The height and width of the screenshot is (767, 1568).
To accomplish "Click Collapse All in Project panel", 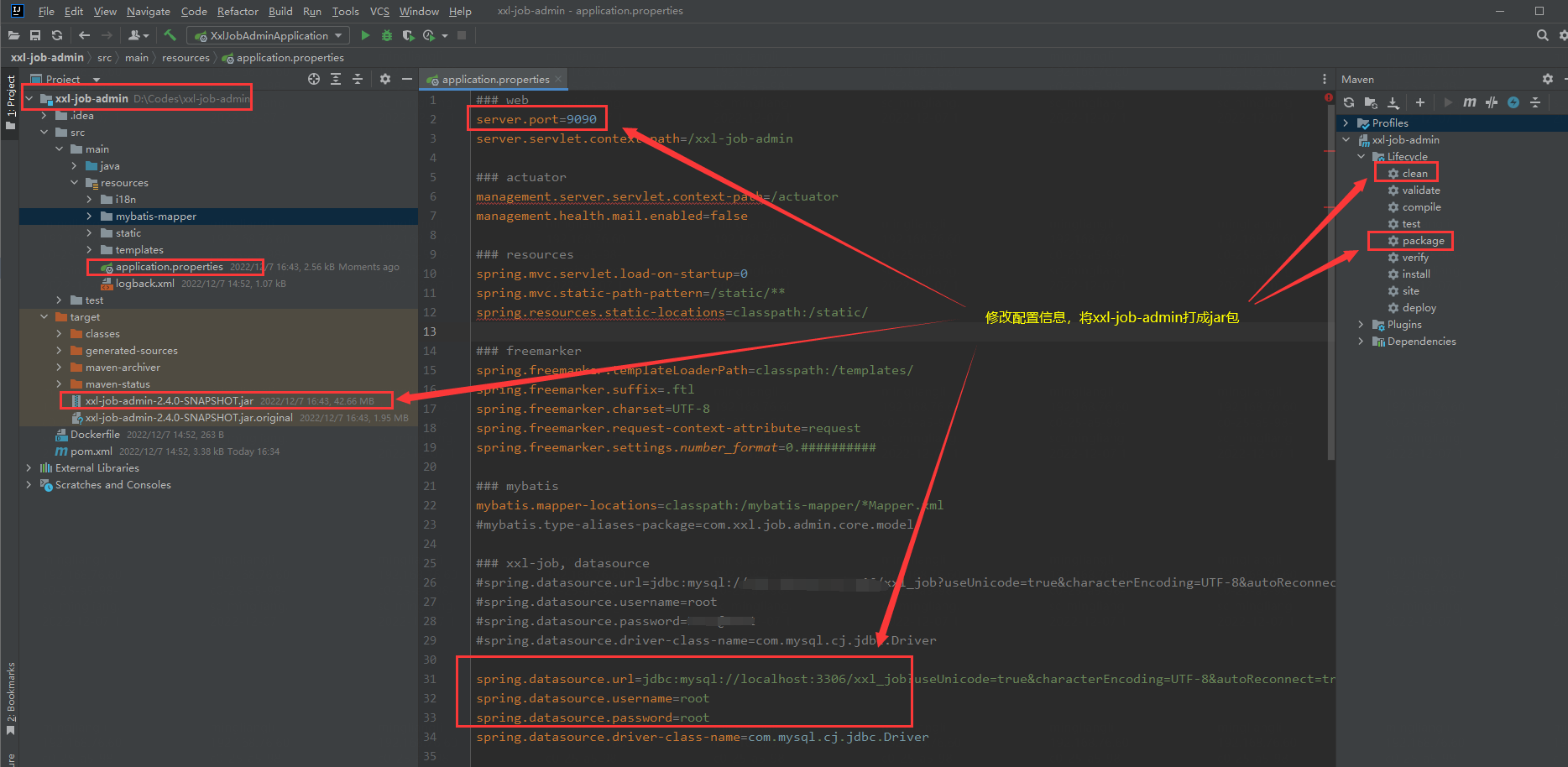I will tap(358, 79).
